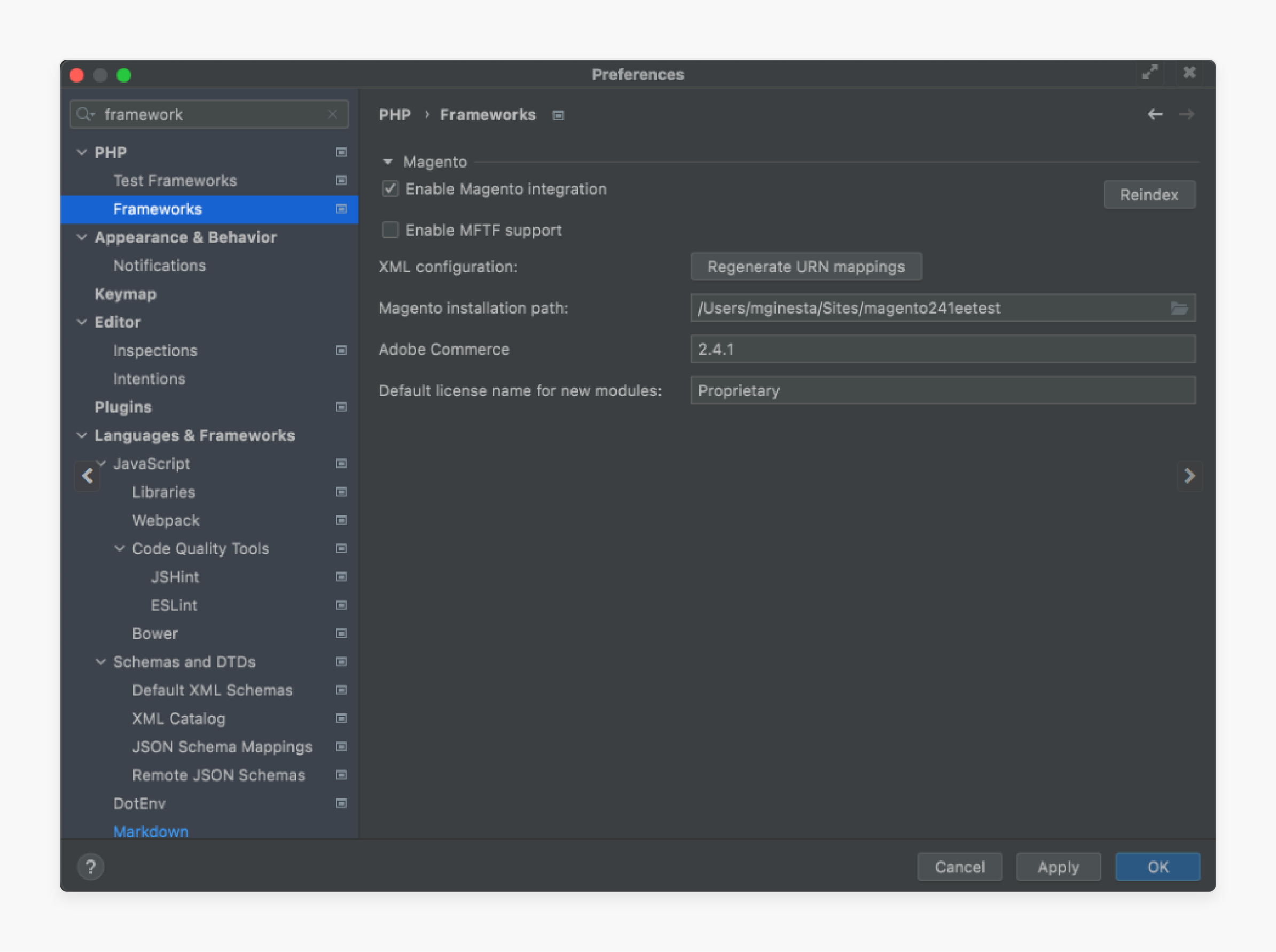Viewport: 1276px width, 952px height.
Task: Click the project settings icon on the selected Frameworks row
Action: coord(341,208)
